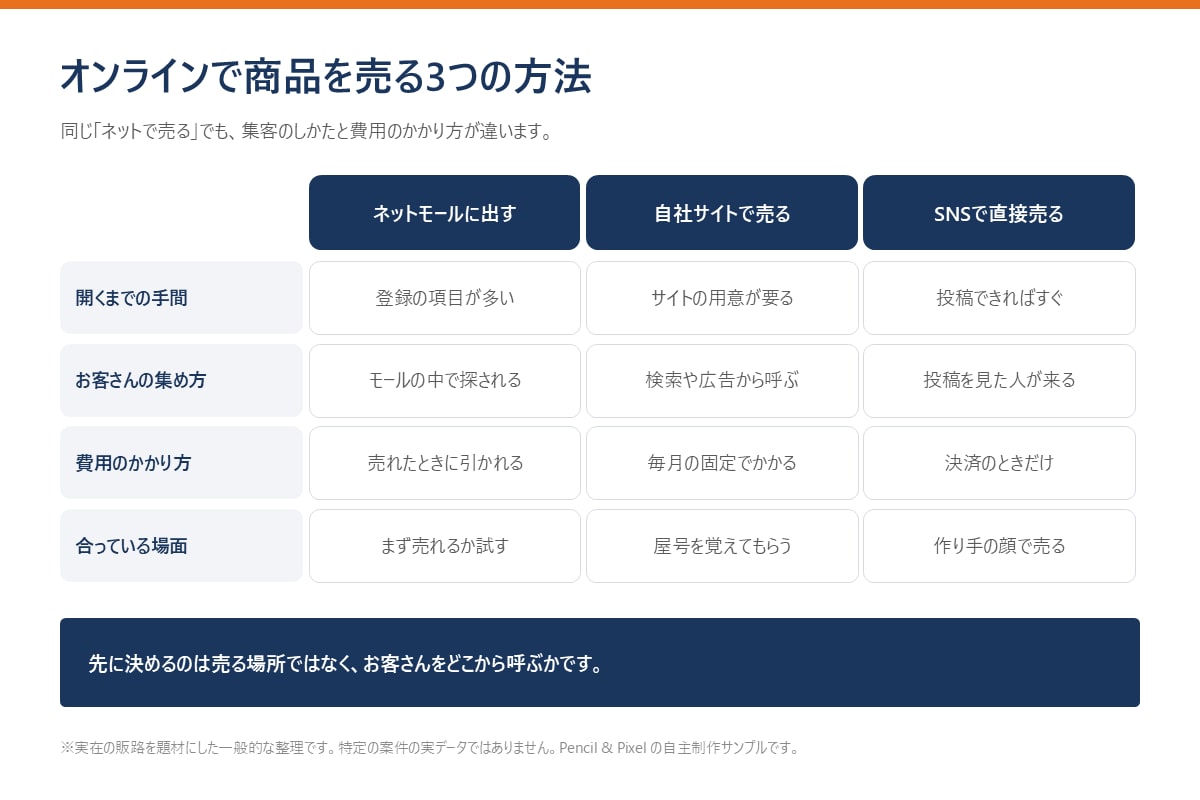Click the cell 投稿できればすぐ

999,298
